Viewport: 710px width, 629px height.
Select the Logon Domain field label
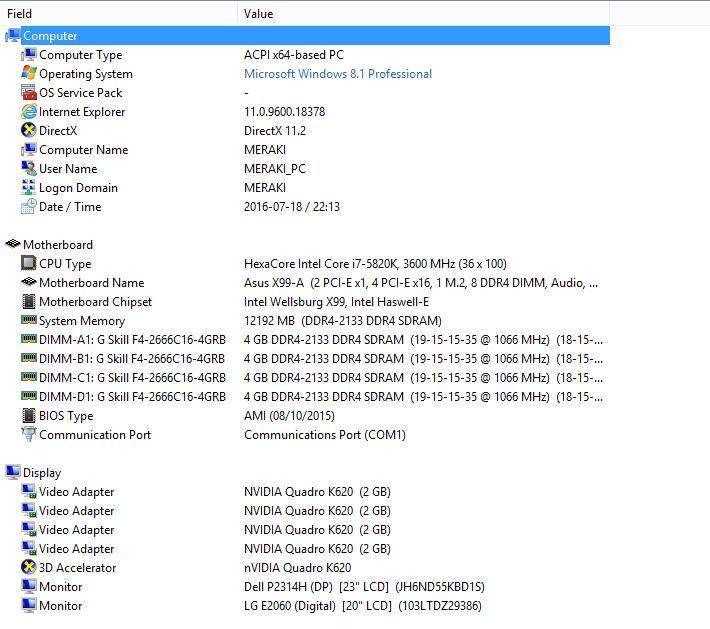click(x=78, y=188)
